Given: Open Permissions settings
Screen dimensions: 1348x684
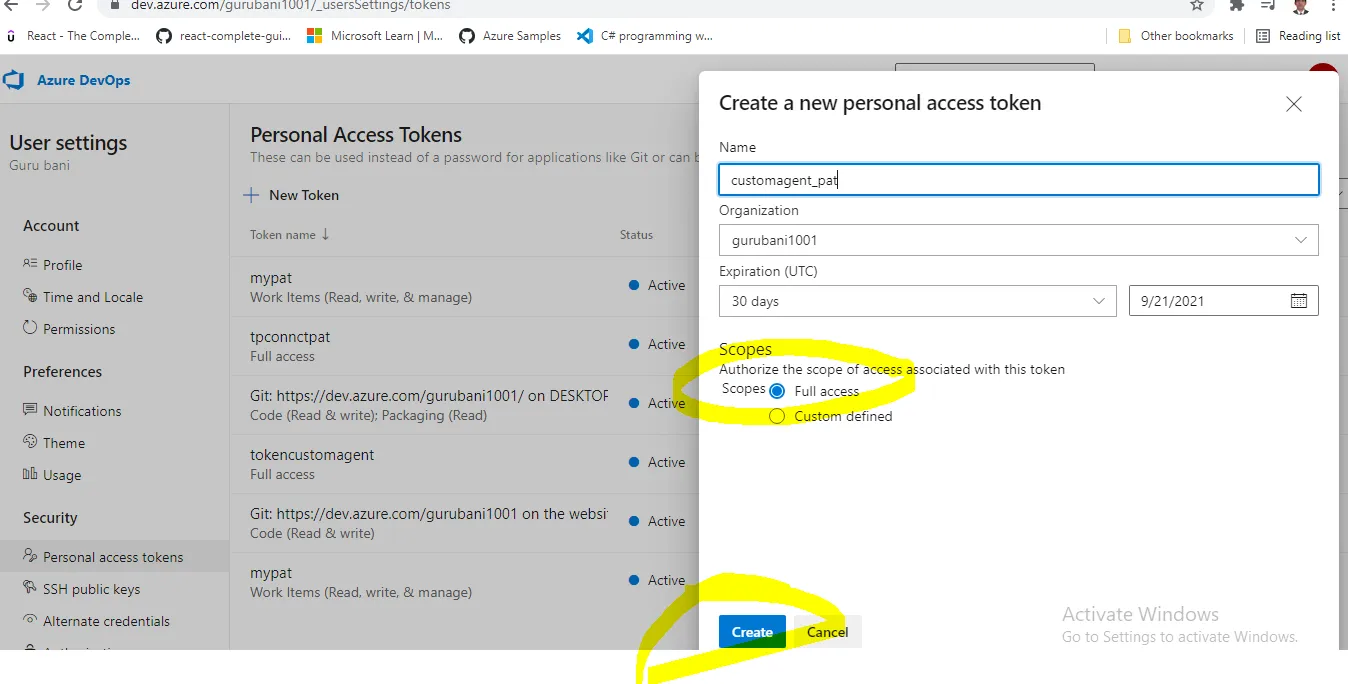Looking at the screenshot, I should point(79,329).
